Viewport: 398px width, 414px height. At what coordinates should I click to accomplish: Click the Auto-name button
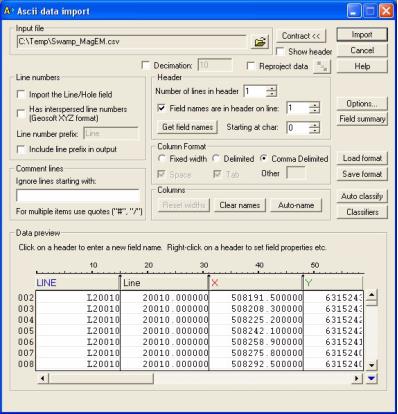[x=296, y=205]
